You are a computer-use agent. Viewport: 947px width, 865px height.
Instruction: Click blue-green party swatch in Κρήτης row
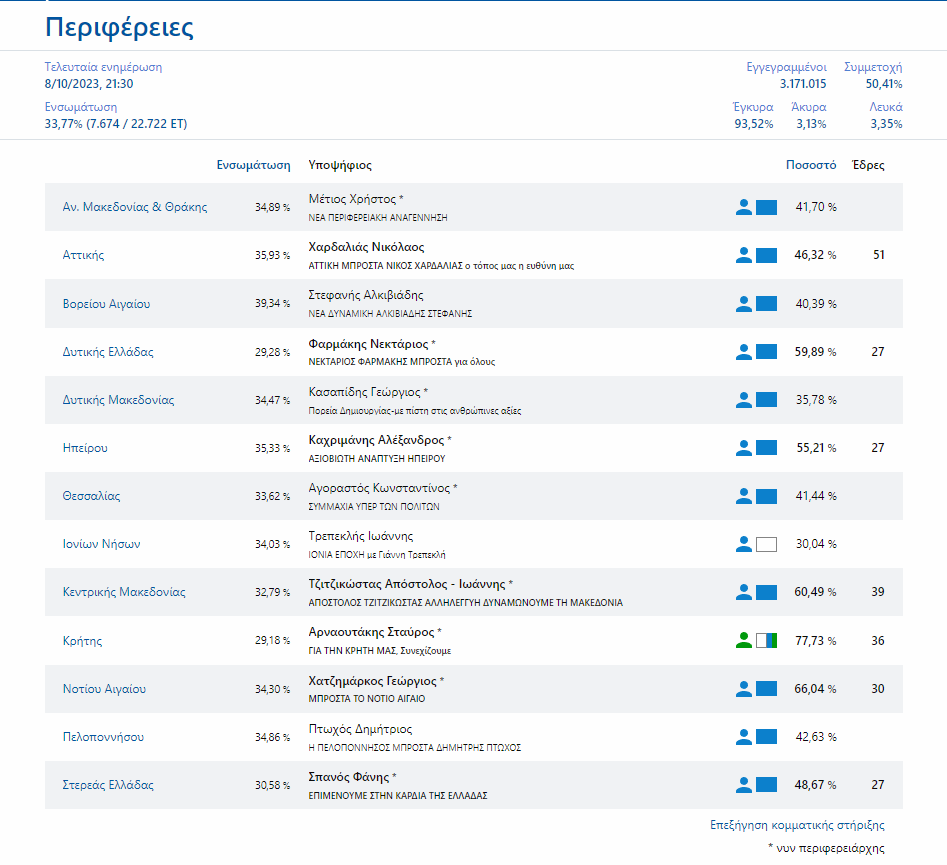coord(766,640)
